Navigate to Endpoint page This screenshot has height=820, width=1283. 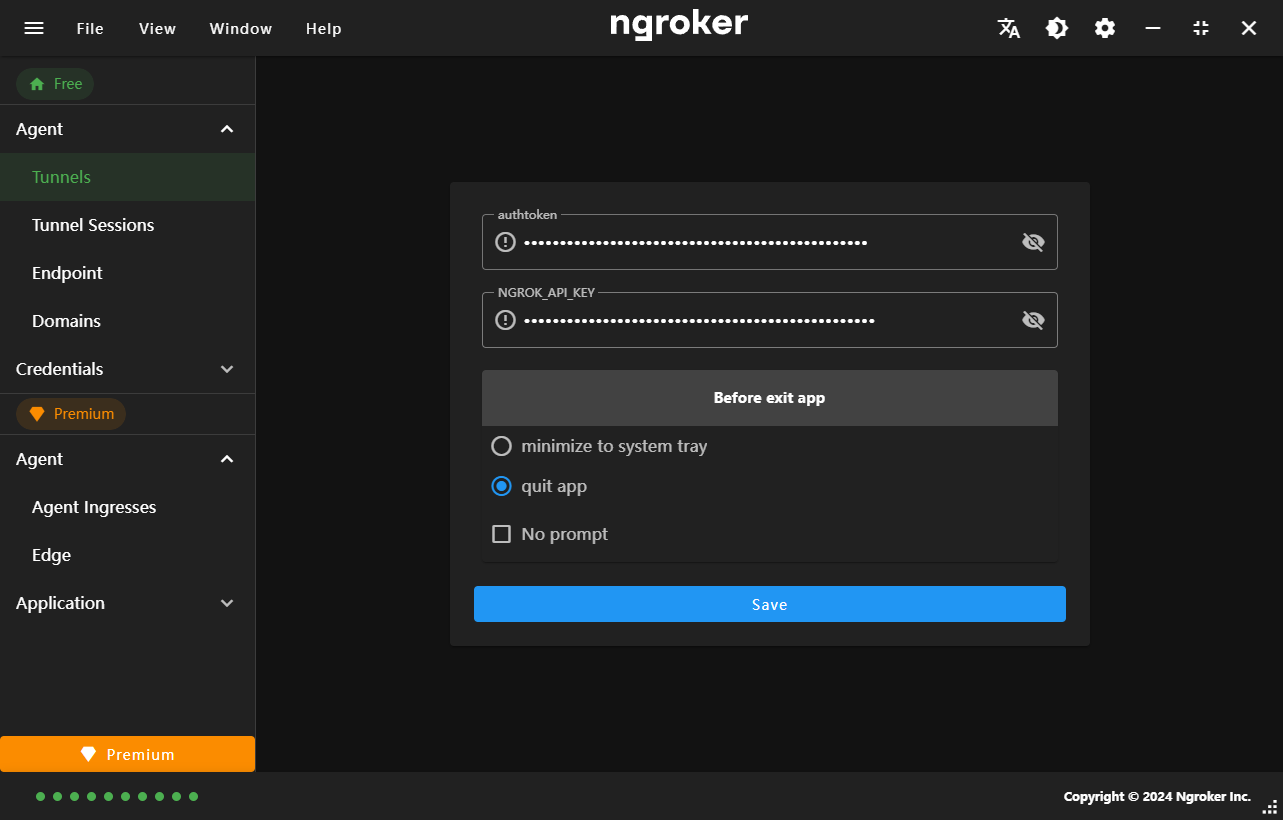tap(127, 273)
